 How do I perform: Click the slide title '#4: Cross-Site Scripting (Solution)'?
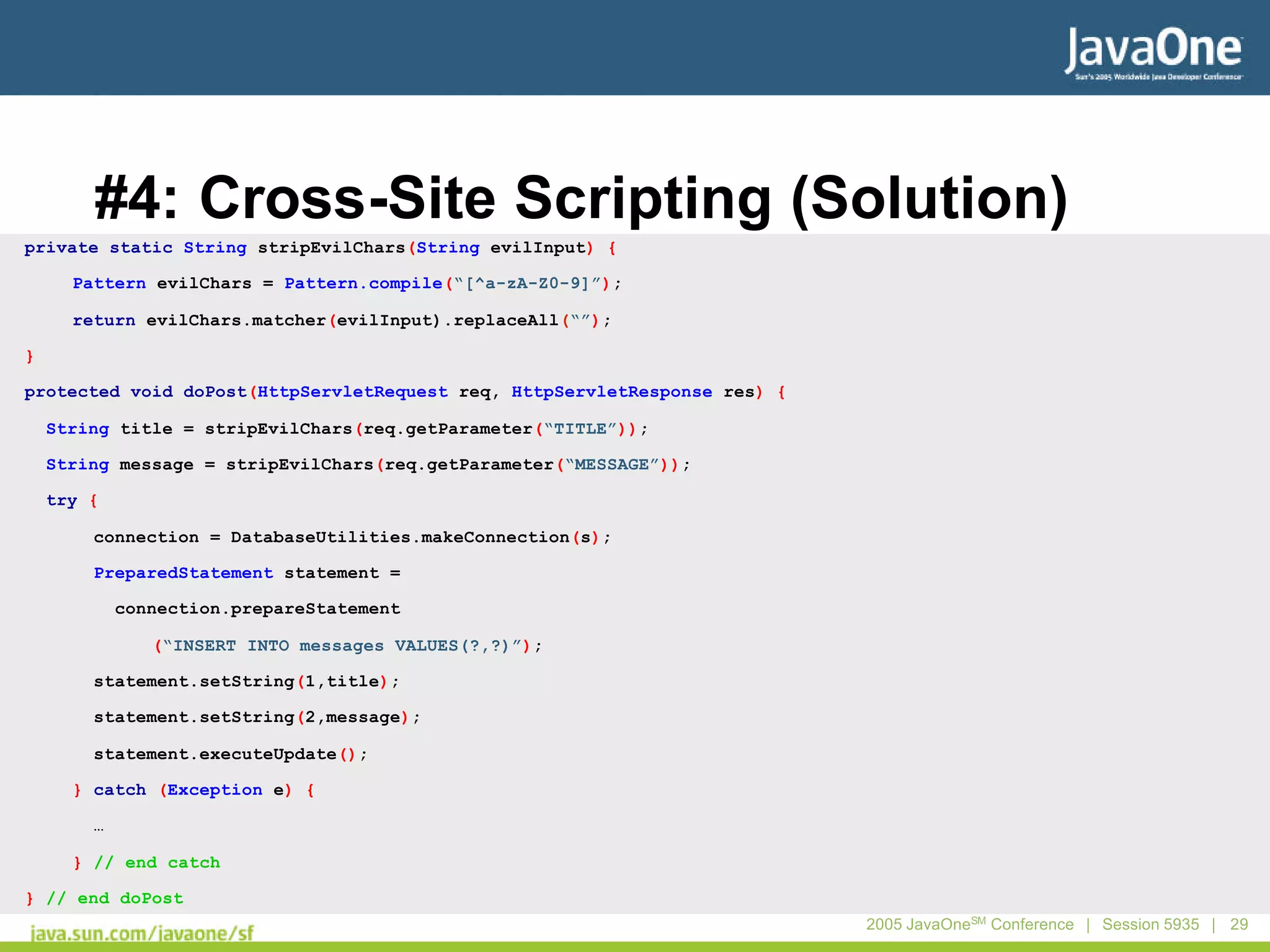click(581, 198)
